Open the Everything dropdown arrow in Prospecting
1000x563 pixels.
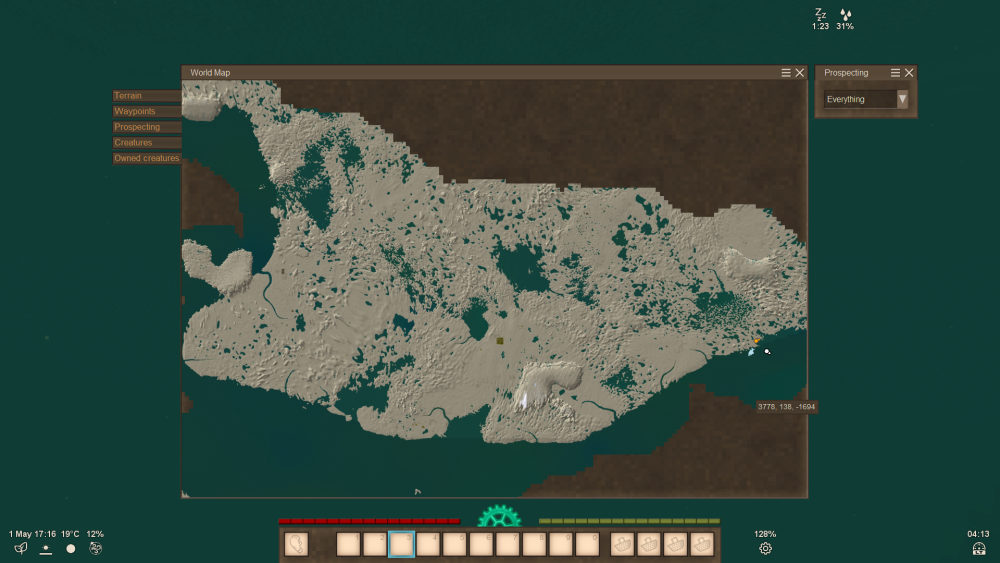[902, 99]
